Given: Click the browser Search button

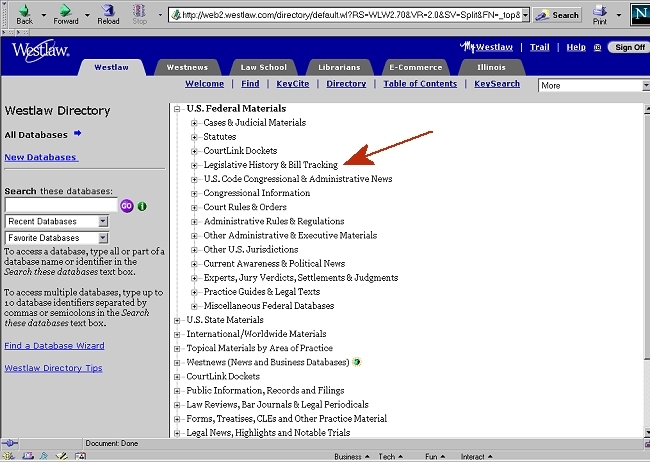Looking at the screenshot, I should click(557, 15).
